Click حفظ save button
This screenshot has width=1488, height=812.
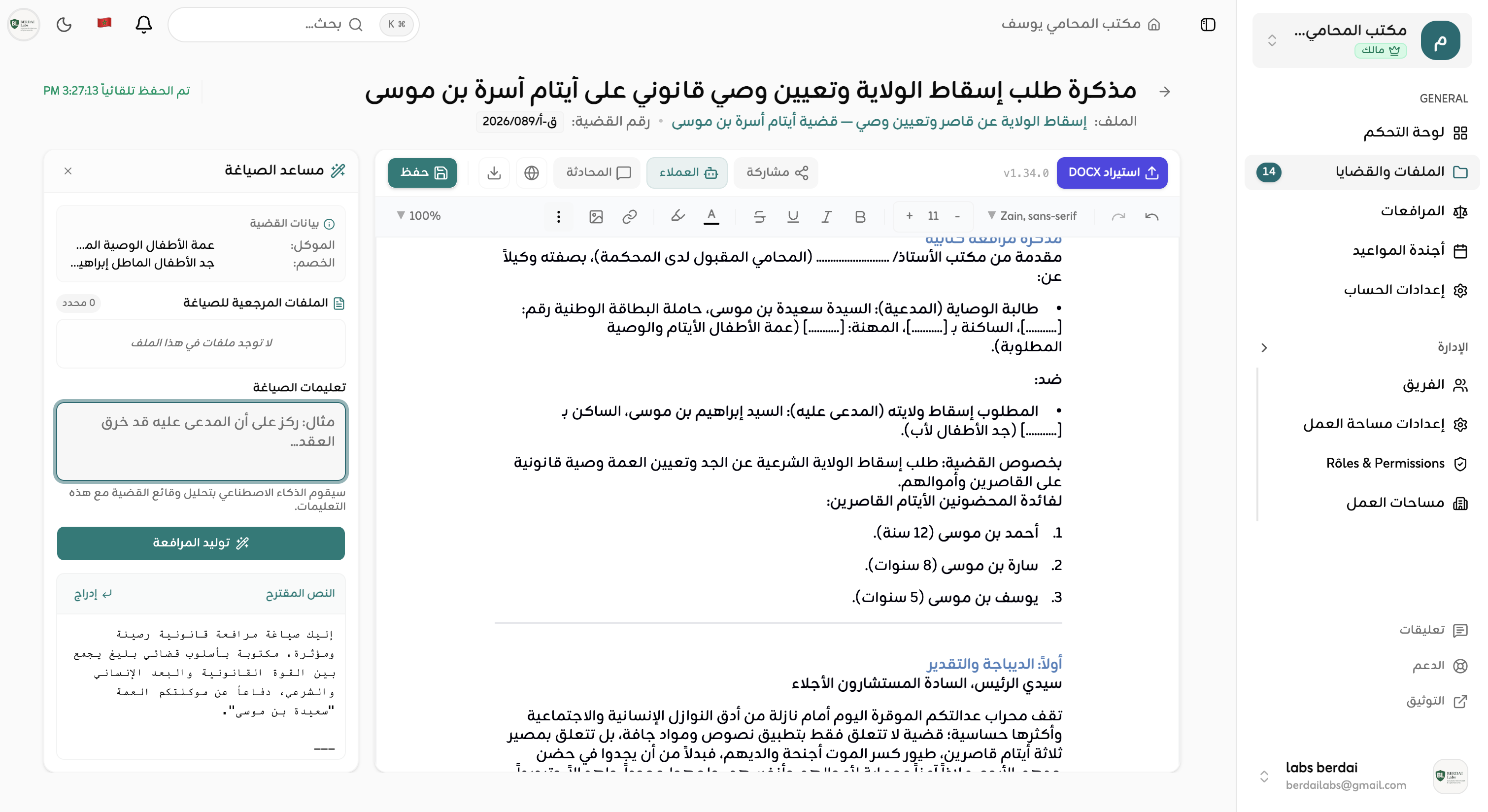point(422,172)
